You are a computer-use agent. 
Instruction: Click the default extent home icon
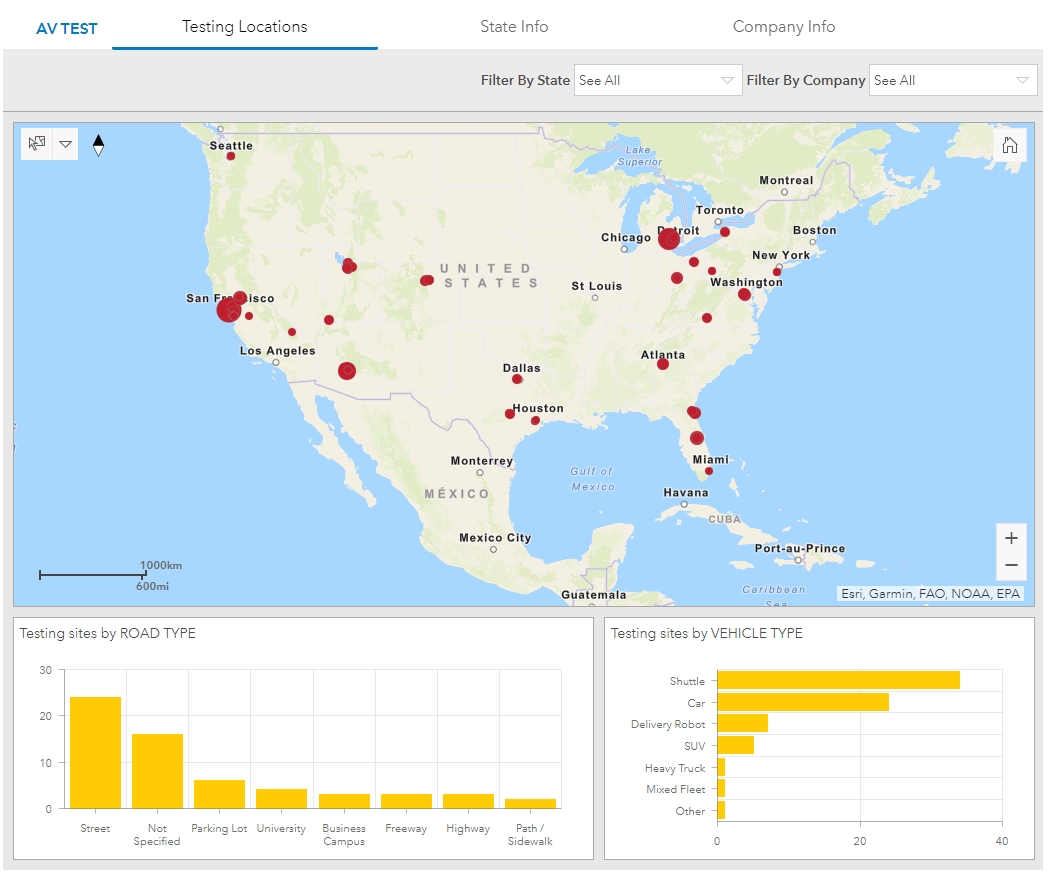click(1010, 145)
